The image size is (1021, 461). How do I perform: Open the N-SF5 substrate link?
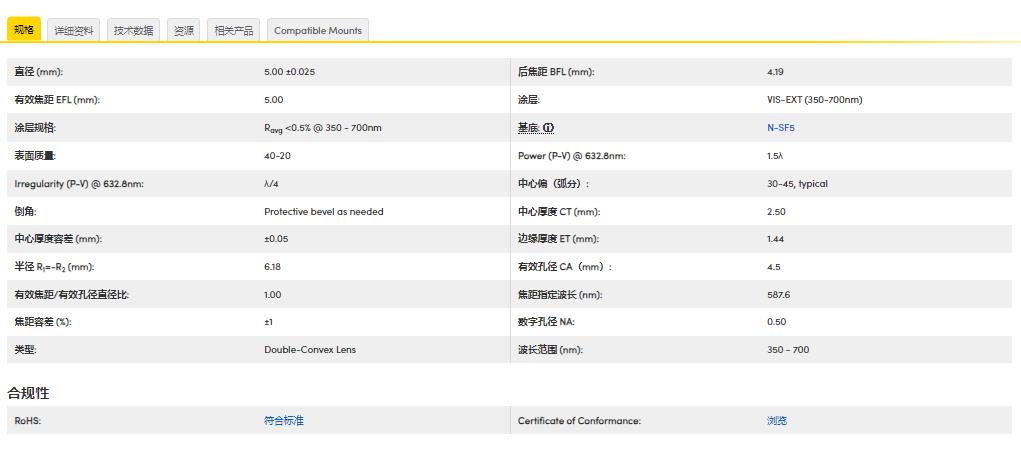point(780,128)
